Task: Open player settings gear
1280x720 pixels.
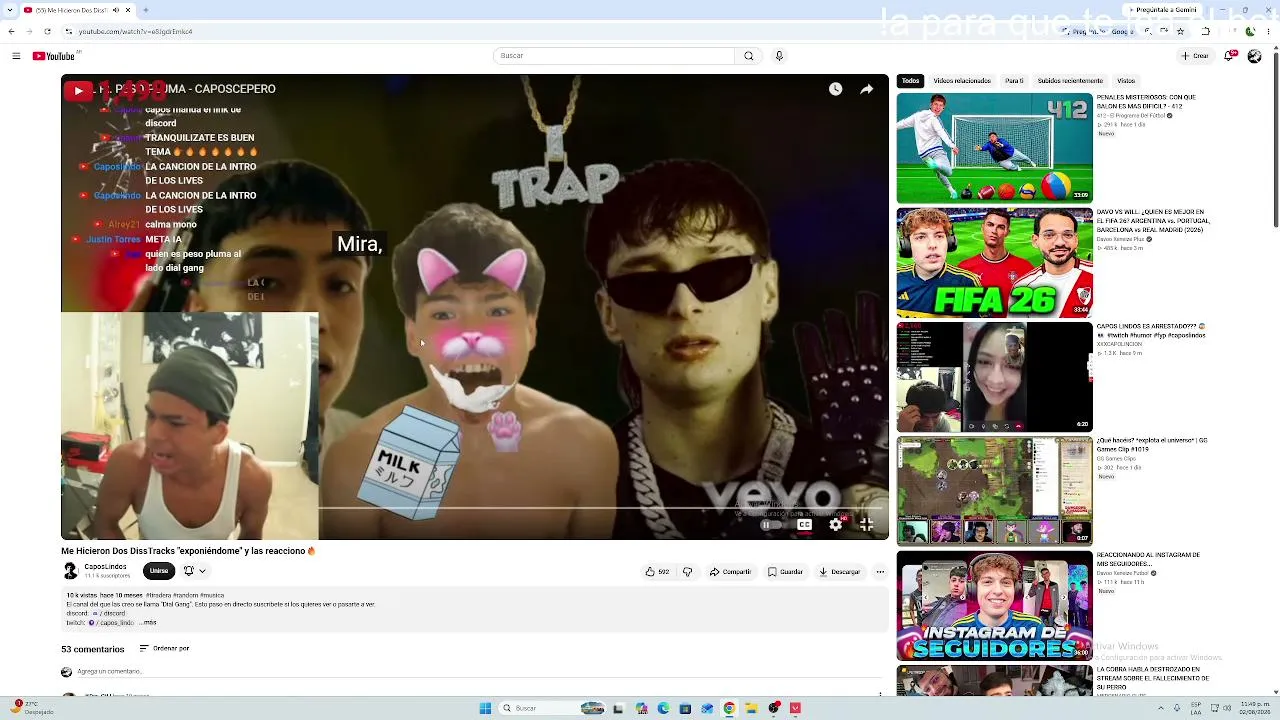Action: tap(836, 524)
